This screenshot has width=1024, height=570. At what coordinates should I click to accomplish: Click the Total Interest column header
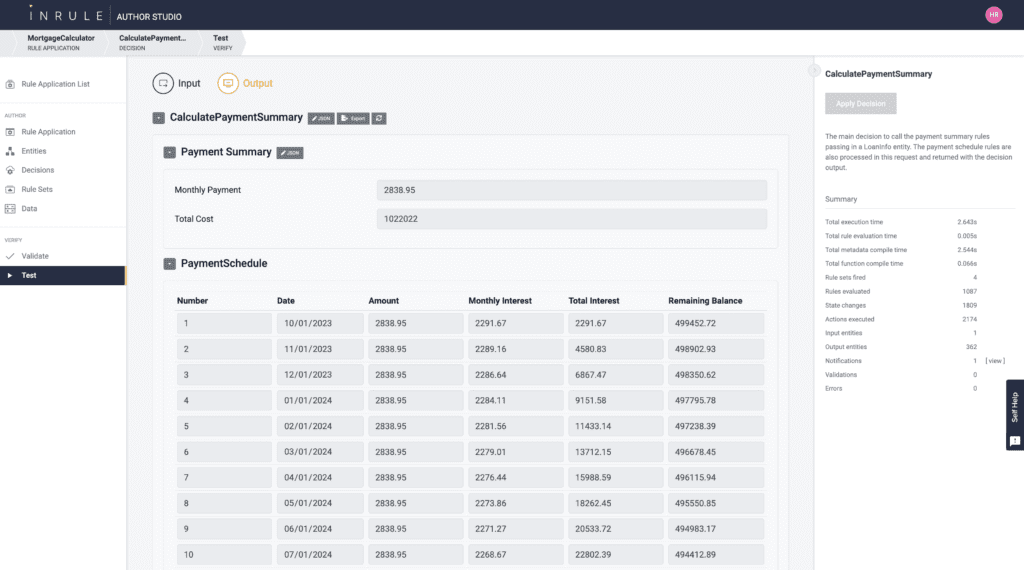click(594, 301)
